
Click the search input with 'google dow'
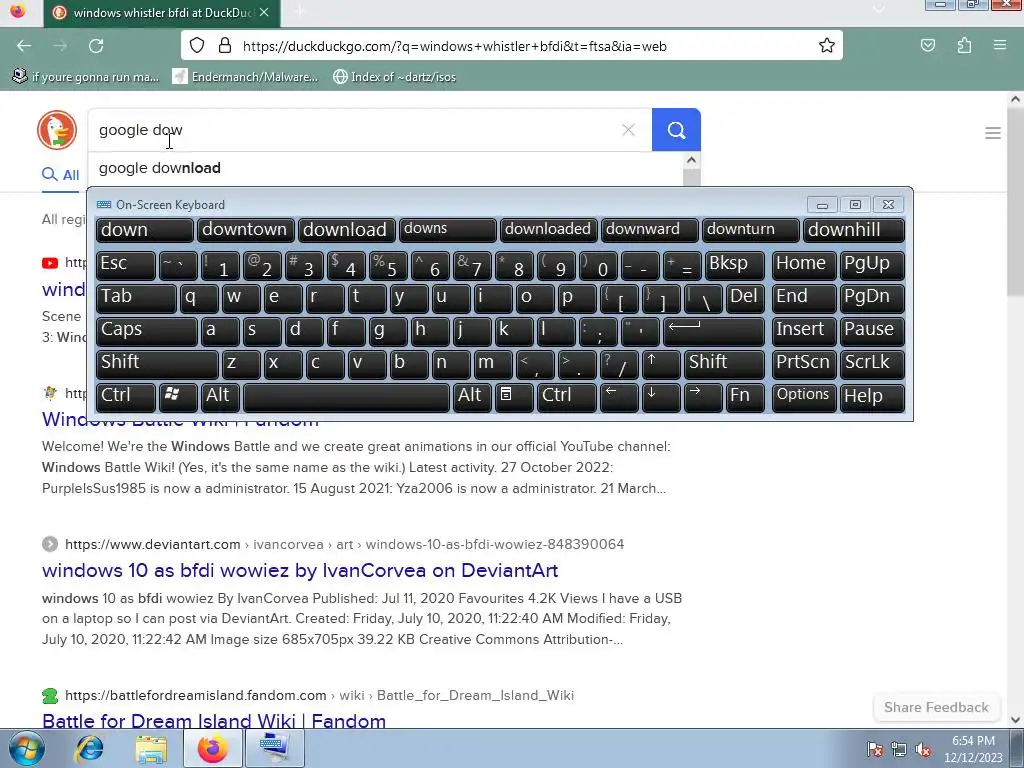click(x=353, y=130)
